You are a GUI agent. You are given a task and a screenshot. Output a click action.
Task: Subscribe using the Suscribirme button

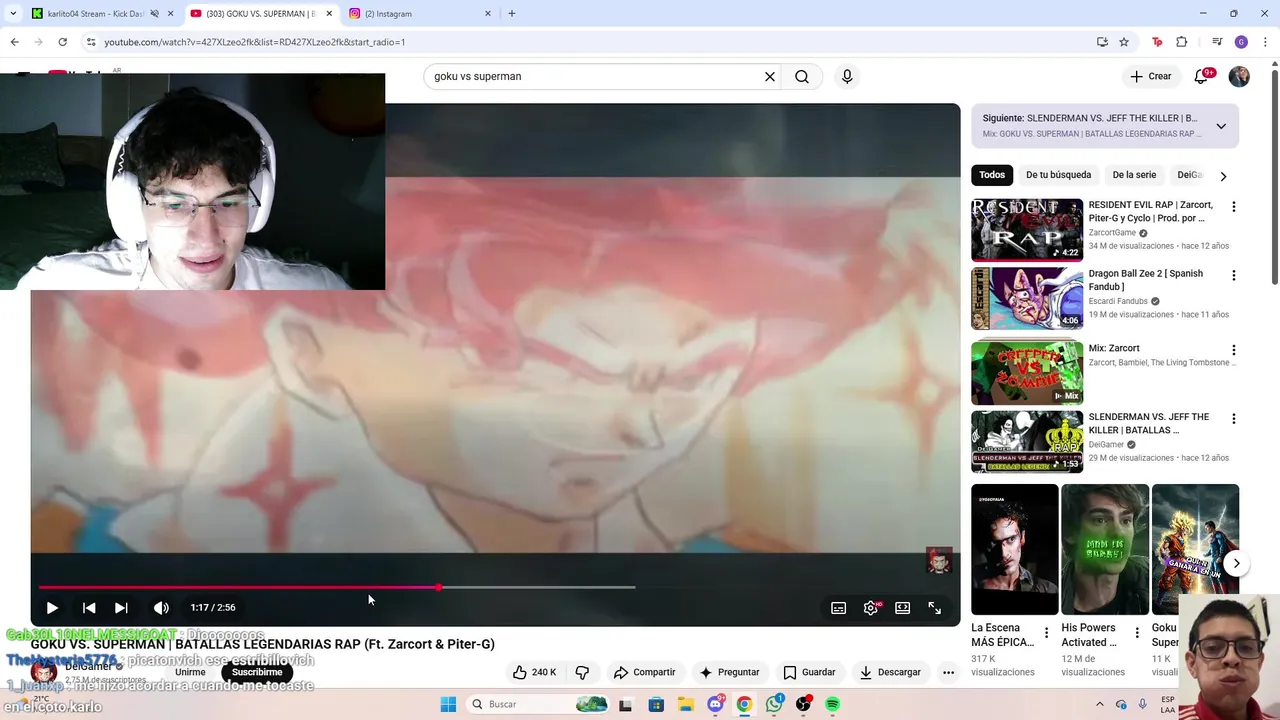[x=257, y=672]
